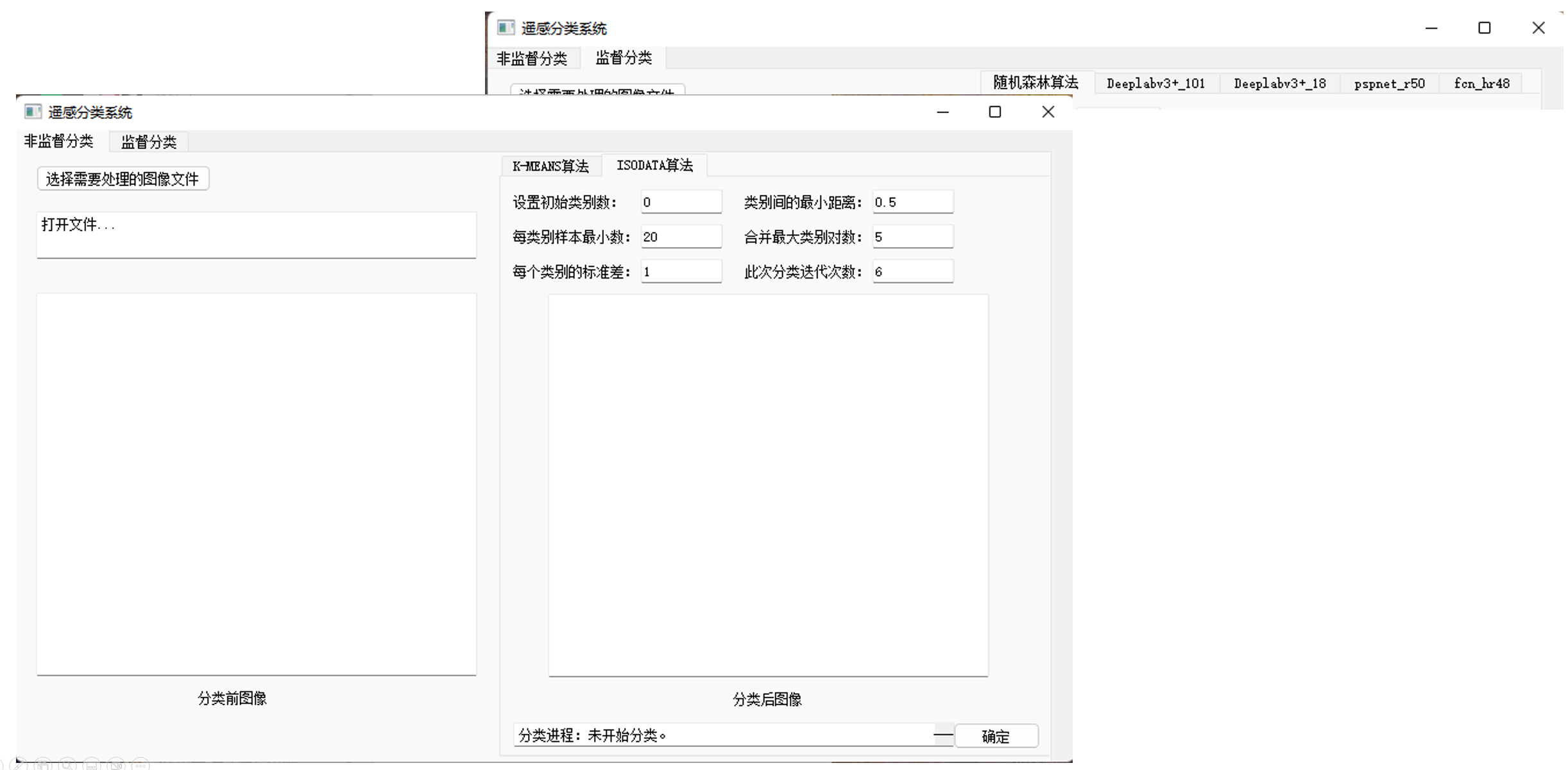Click the keyboard icon in the bottom toolbar

pyautogui.click(x=92, y=766)
